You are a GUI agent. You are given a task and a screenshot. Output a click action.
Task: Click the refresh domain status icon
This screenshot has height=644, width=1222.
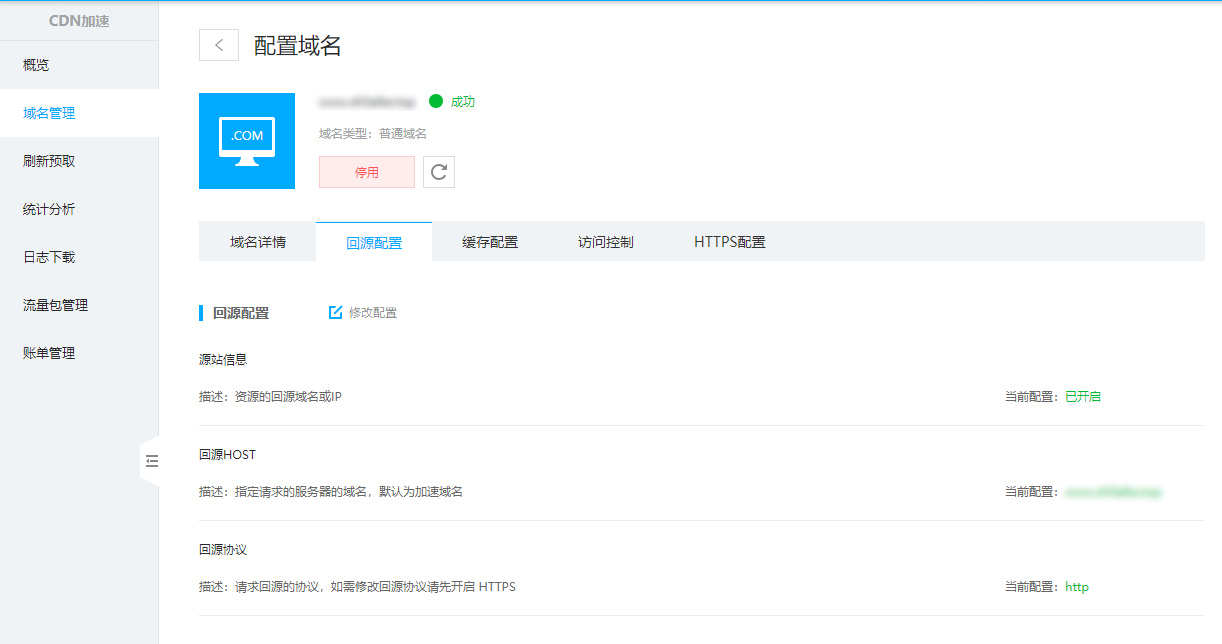tap(438, 172)
